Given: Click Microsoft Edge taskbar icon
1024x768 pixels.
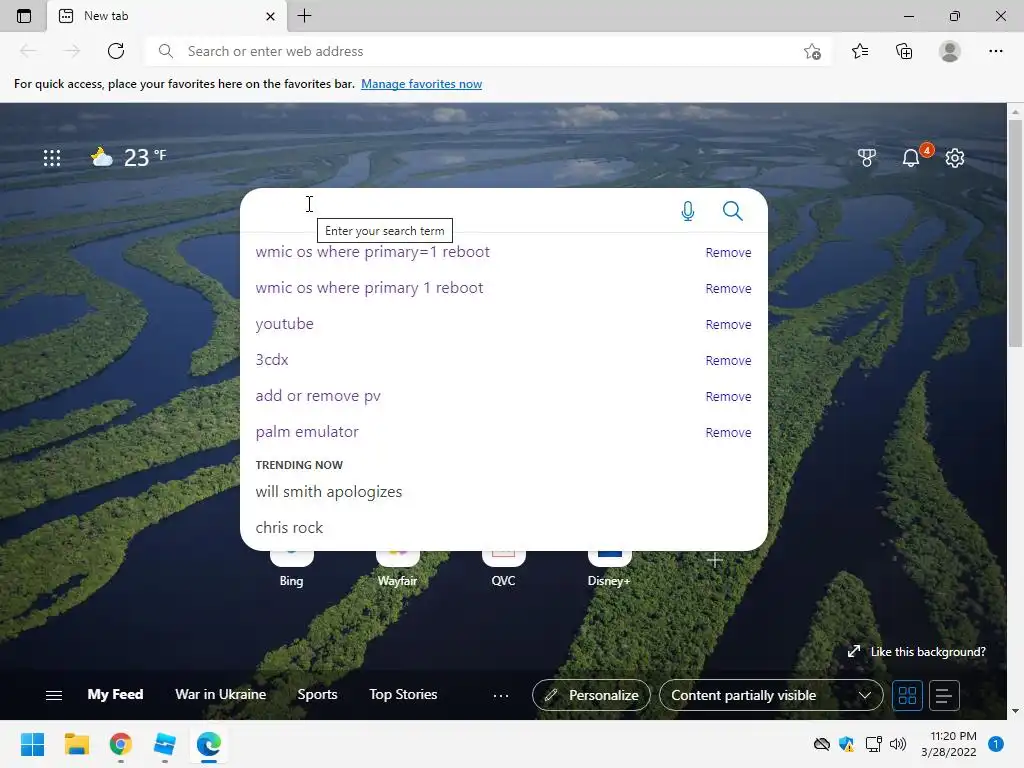Looking at the screenshot, I should tap(209, 744).
